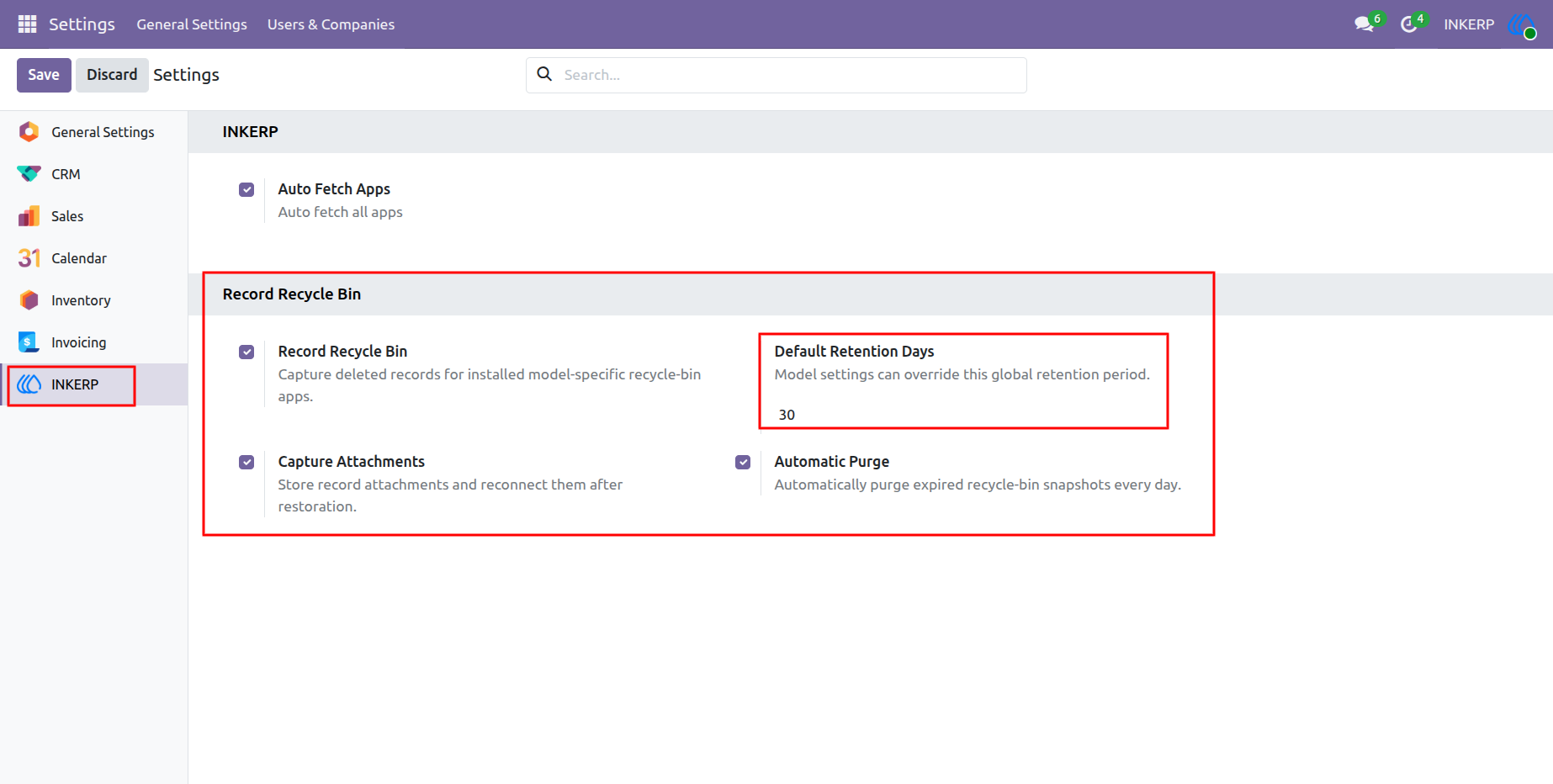Open Invoicing settings icon
Image resolution: width=1553 pixels, height=784 pixels.
[29, 342]
